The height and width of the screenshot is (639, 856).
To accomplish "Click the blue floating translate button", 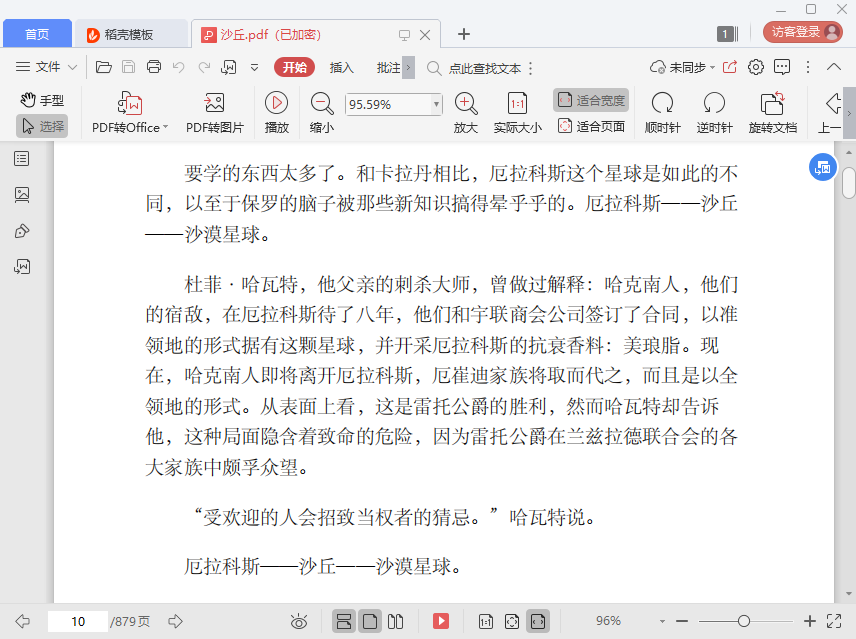I will pos(822,168).
